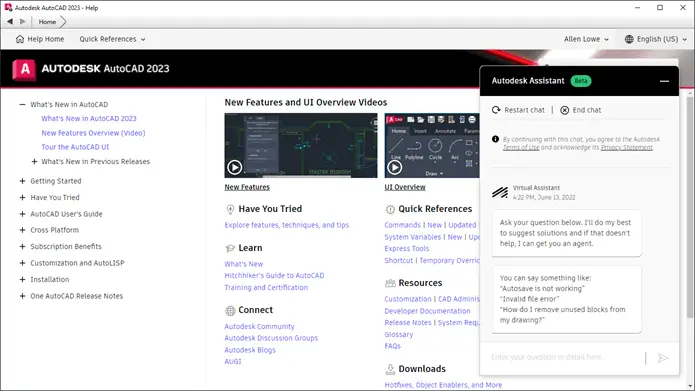
Task: Open What's New in AutoCAD 2023
Action: point(89,118)
